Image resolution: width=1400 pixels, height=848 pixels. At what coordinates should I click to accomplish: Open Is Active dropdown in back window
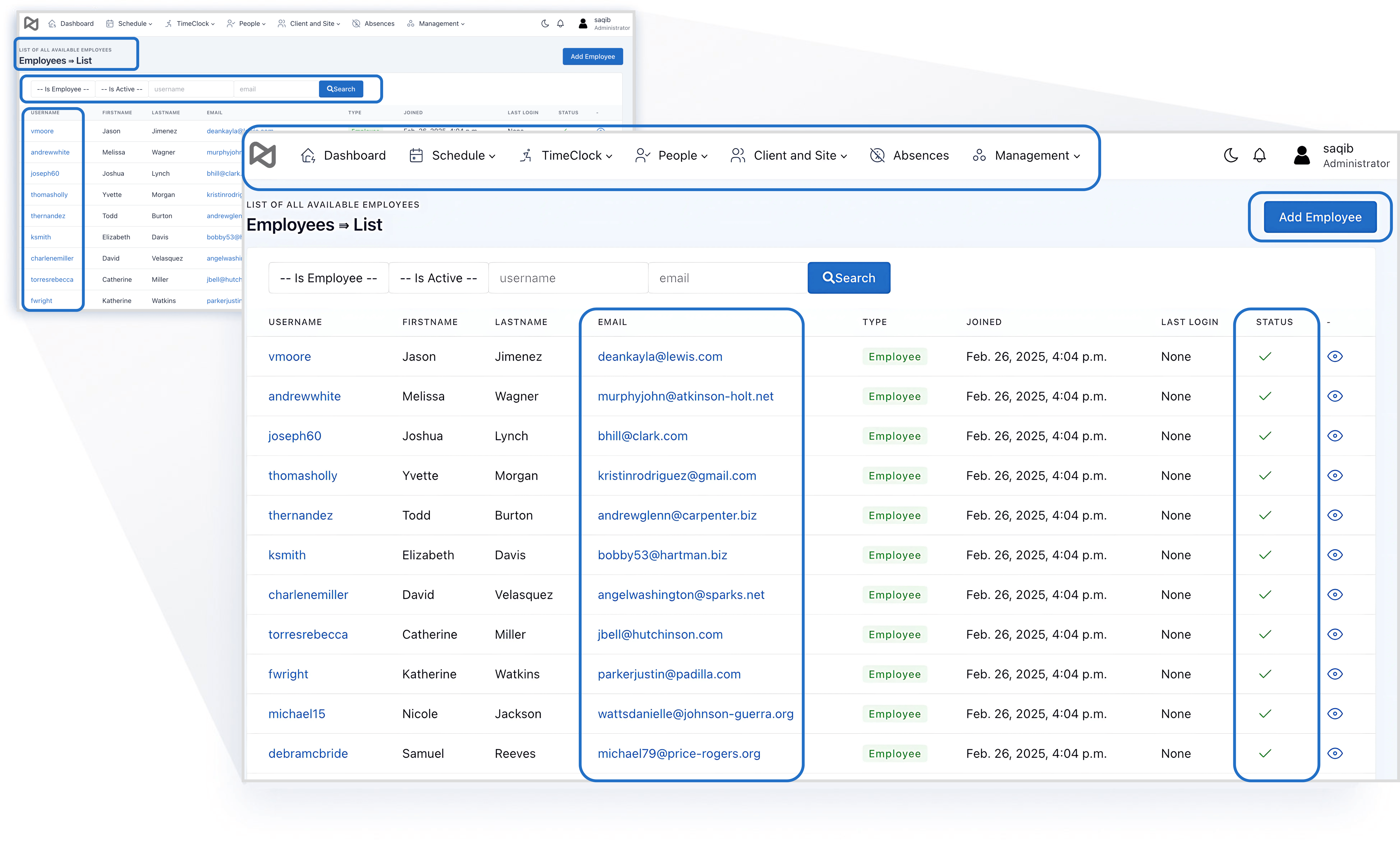[x=122, y=89]
